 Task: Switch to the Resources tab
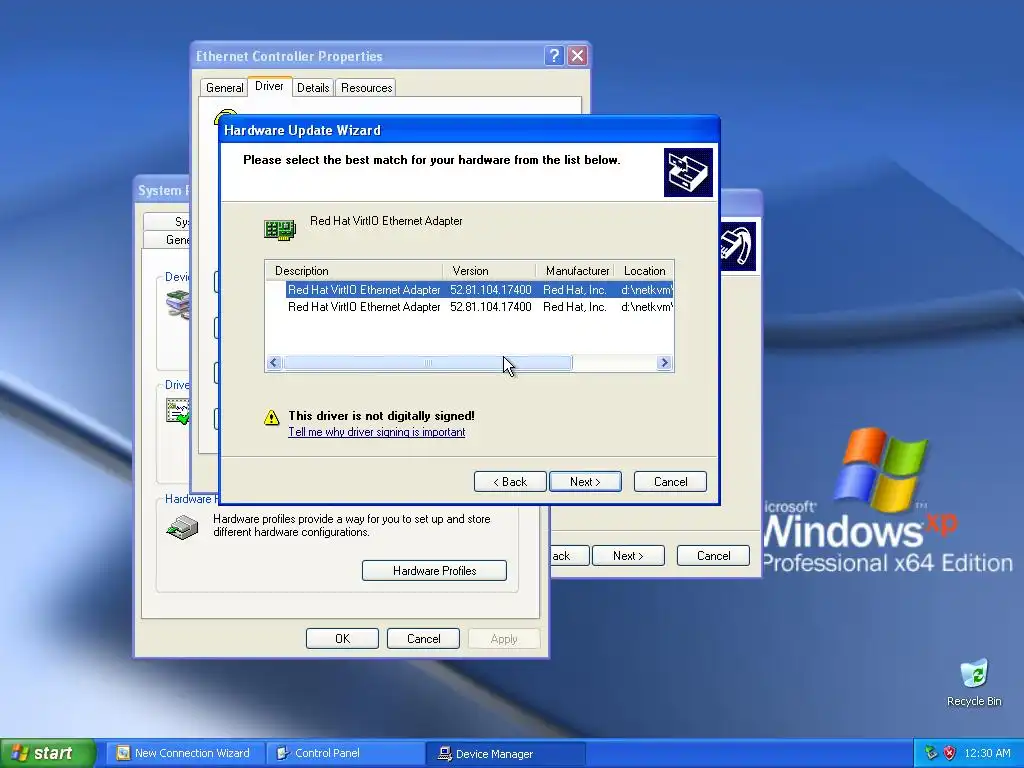366,88
